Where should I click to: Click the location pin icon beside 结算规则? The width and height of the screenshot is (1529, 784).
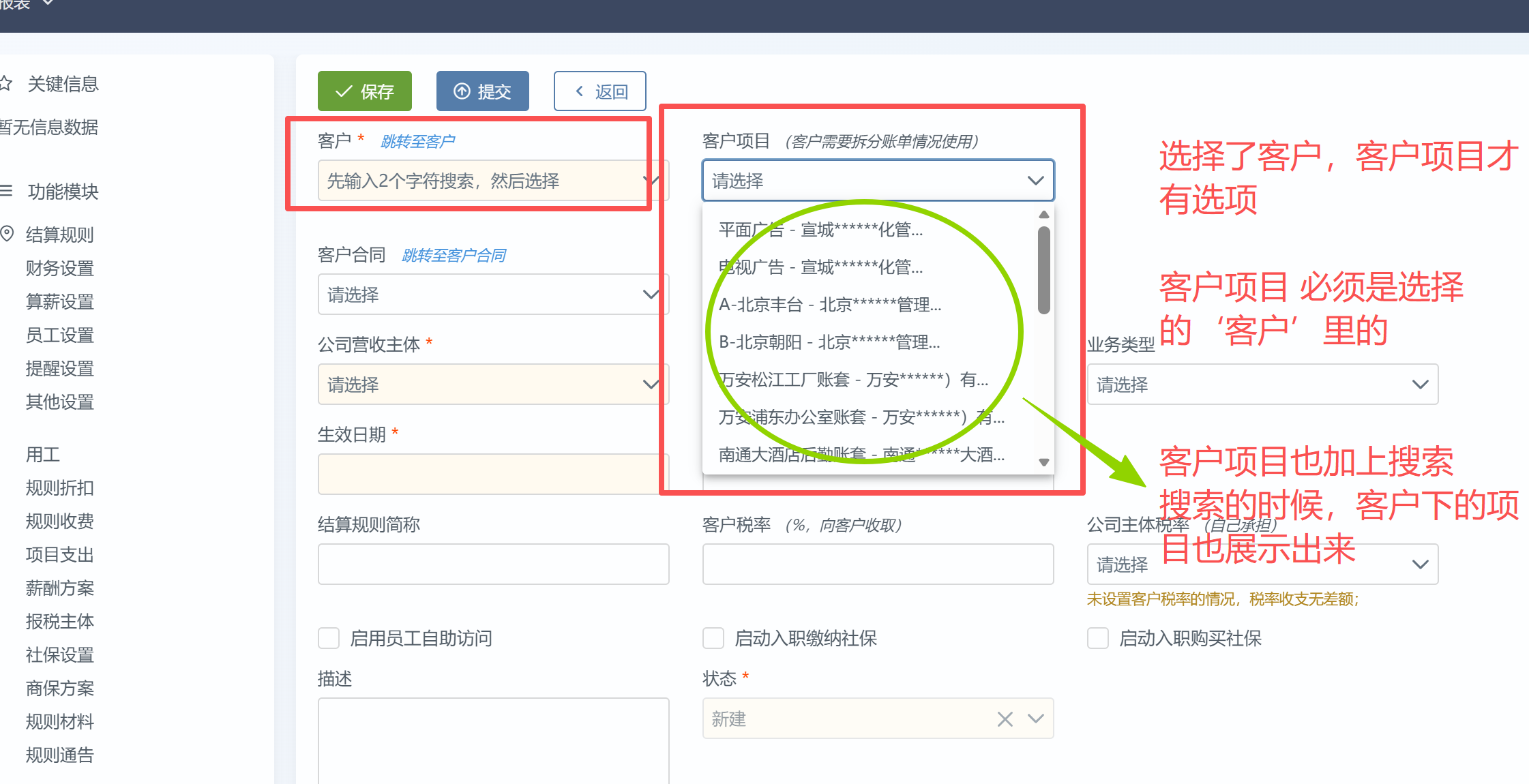click(x=7, y=234)
